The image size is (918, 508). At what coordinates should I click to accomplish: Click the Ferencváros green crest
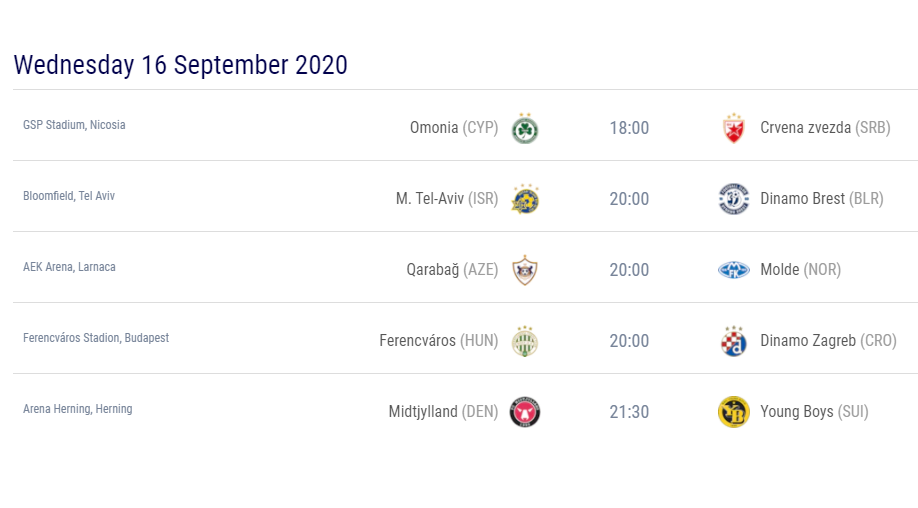coord(525,341)
